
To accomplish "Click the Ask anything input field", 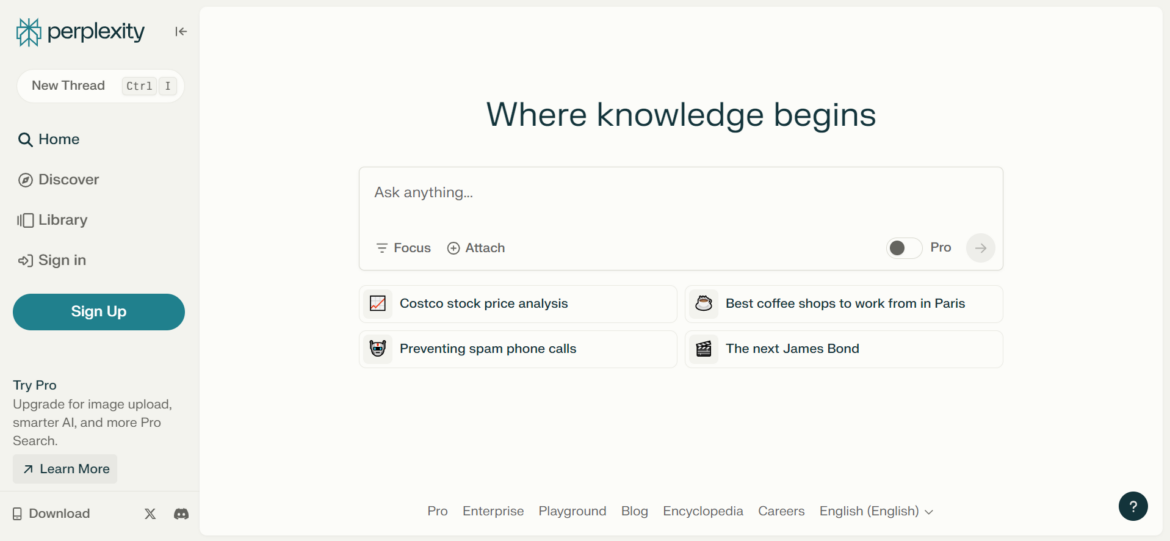I will (x=680, y=193).
